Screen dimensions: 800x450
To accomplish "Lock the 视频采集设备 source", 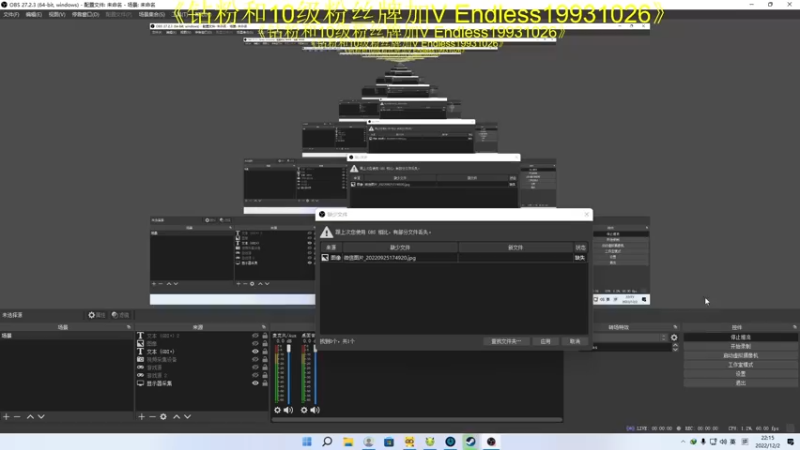I will tap(265, 360).
